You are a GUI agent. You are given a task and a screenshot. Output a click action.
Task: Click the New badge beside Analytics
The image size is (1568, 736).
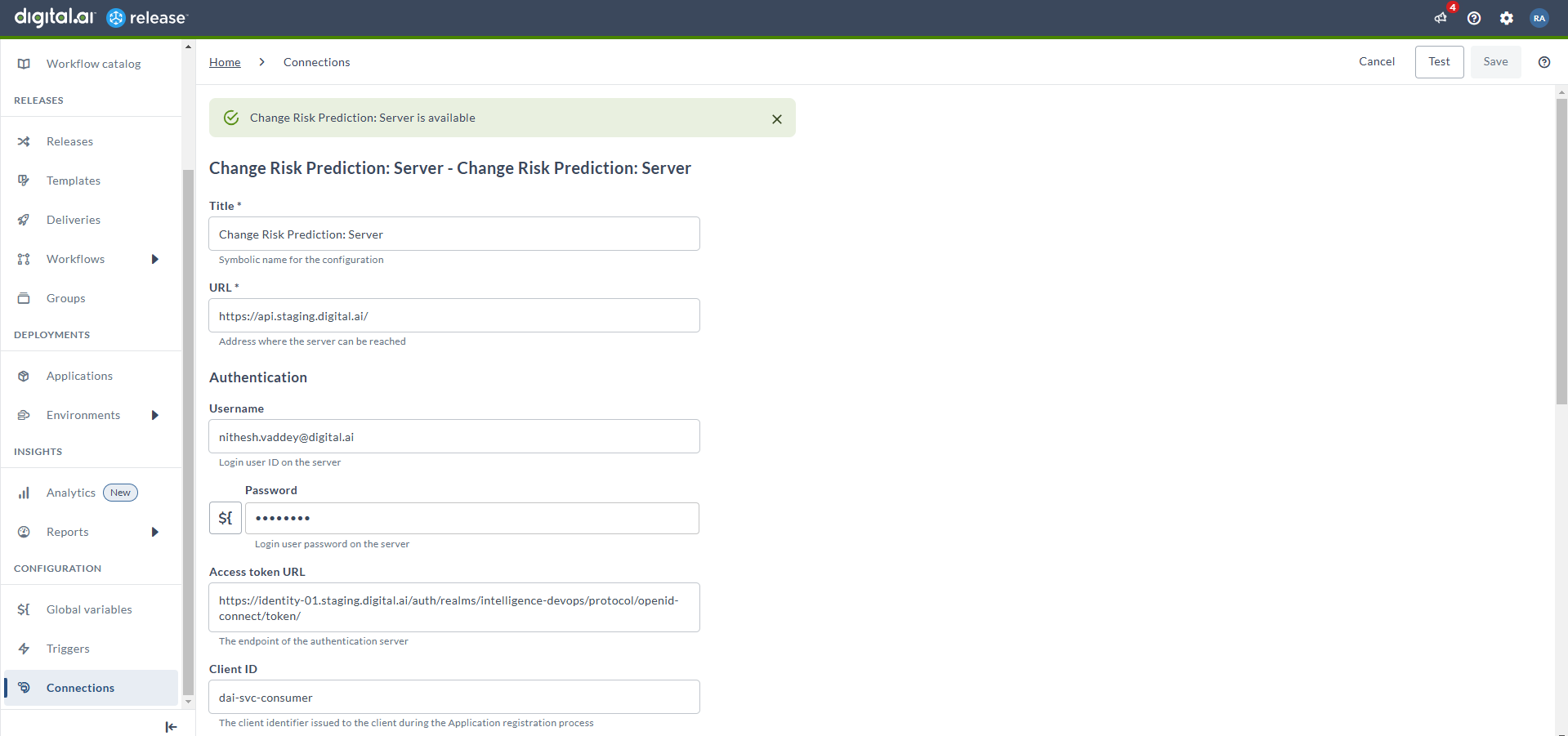click(x=120, y=493)
